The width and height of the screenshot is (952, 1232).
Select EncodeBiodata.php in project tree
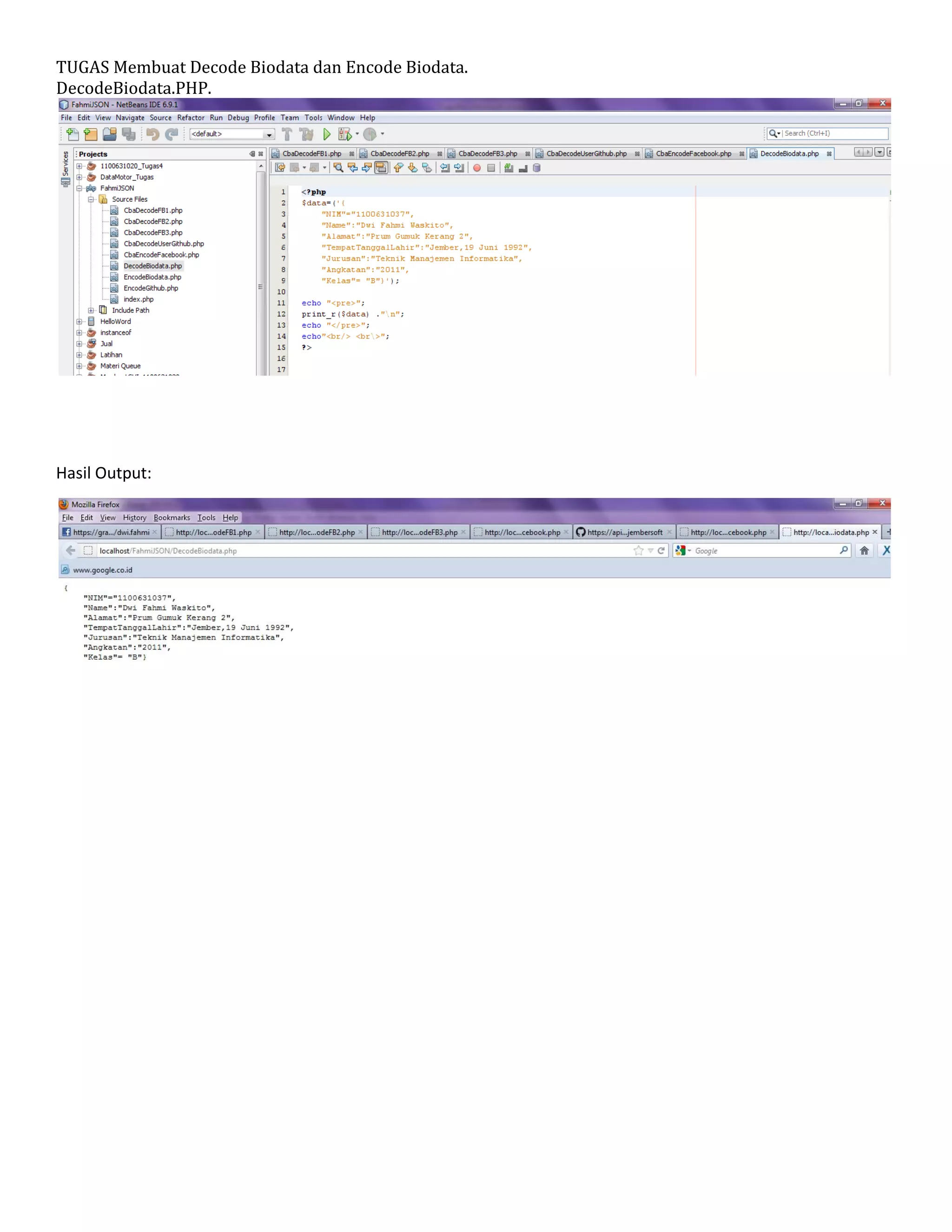[x=152, y=277]
